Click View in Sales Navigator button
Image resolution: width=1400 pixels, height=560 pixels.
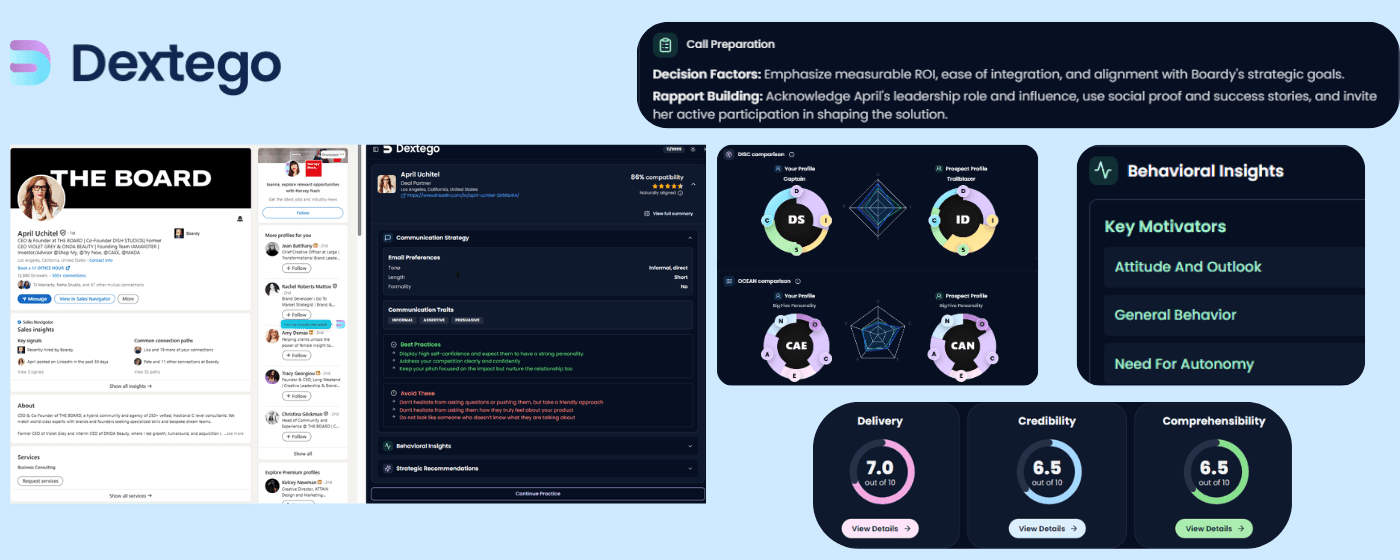[x=84, y=299]
